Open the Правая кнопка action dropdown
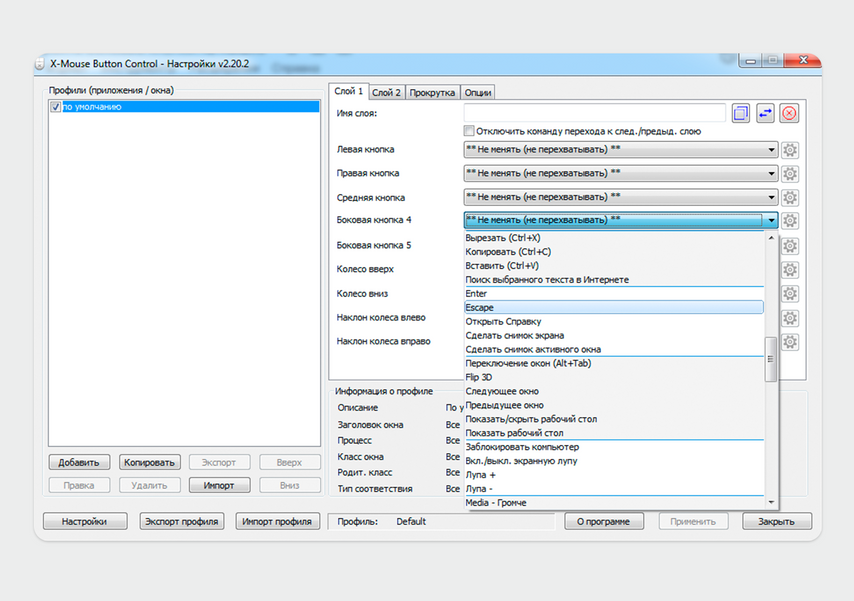The height and width of the screenshot is (601, 854). point(620,173)
